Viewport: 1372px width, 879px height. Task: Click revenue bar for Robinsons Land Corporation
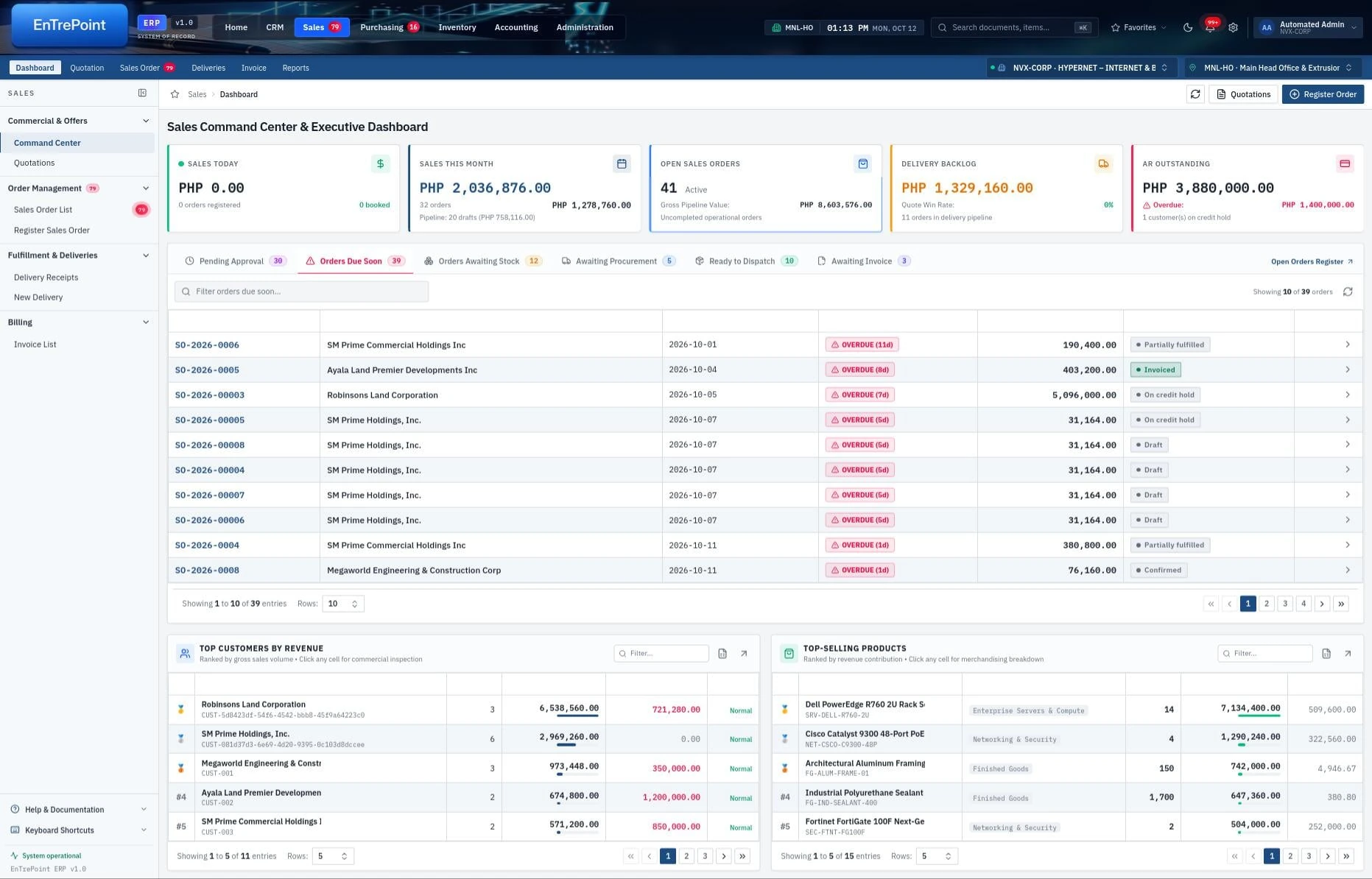pyautogui.click(x=577, y=715)
